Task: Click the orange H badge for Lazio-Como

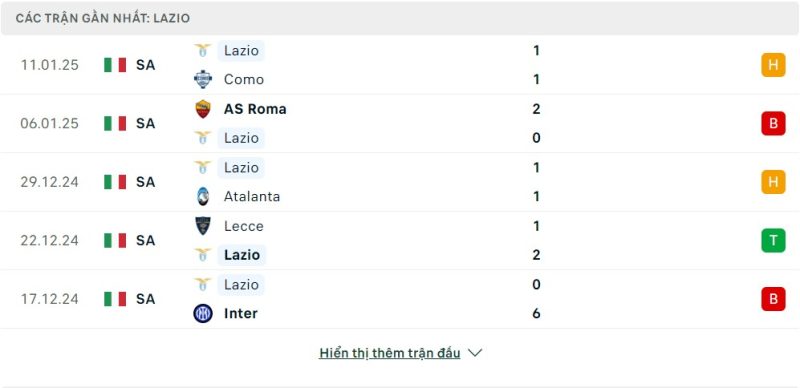Action: pyautogui.click(x=773, y=65)
